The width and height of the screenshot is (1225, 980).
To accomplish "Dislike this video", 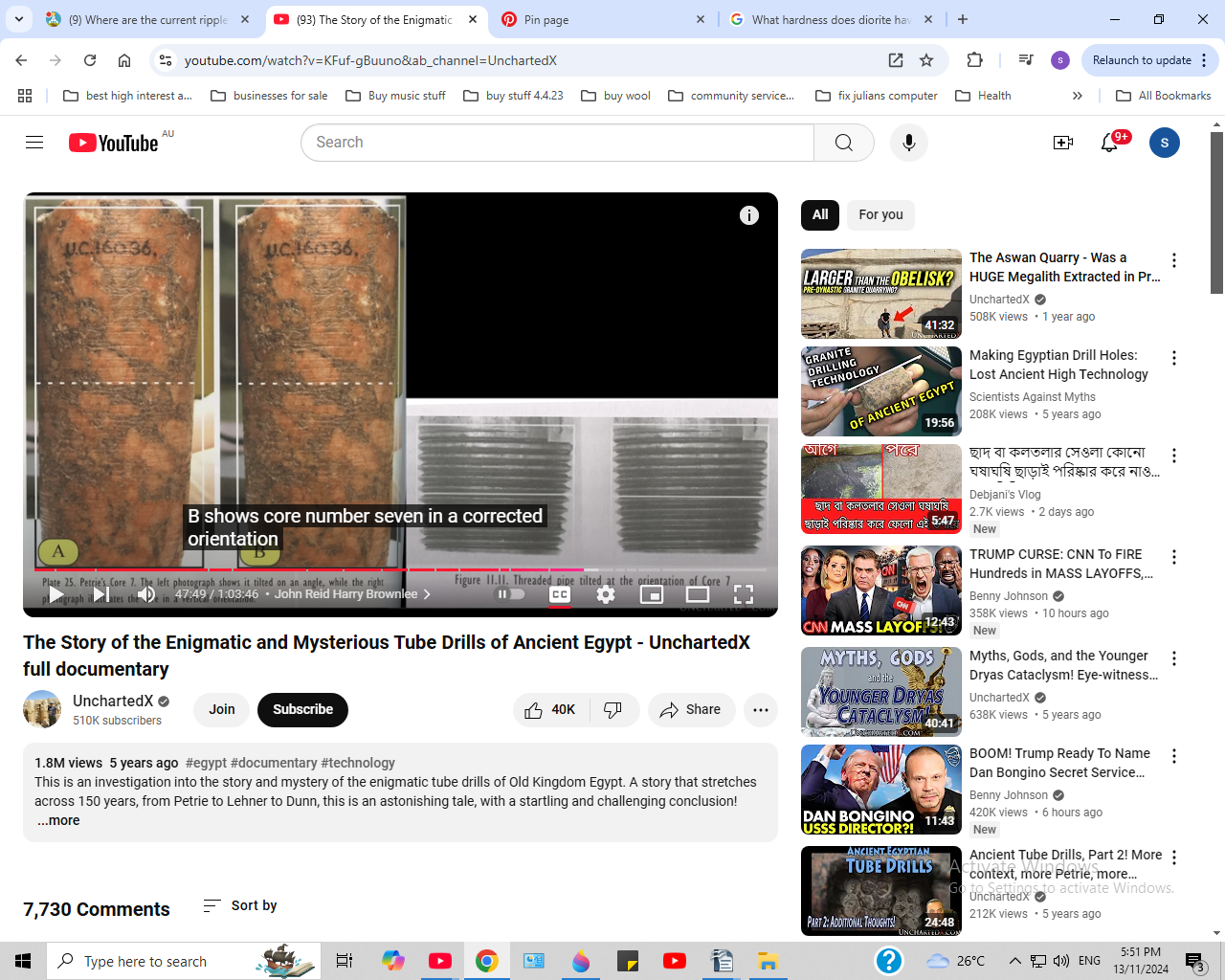I will pos(614,709).
